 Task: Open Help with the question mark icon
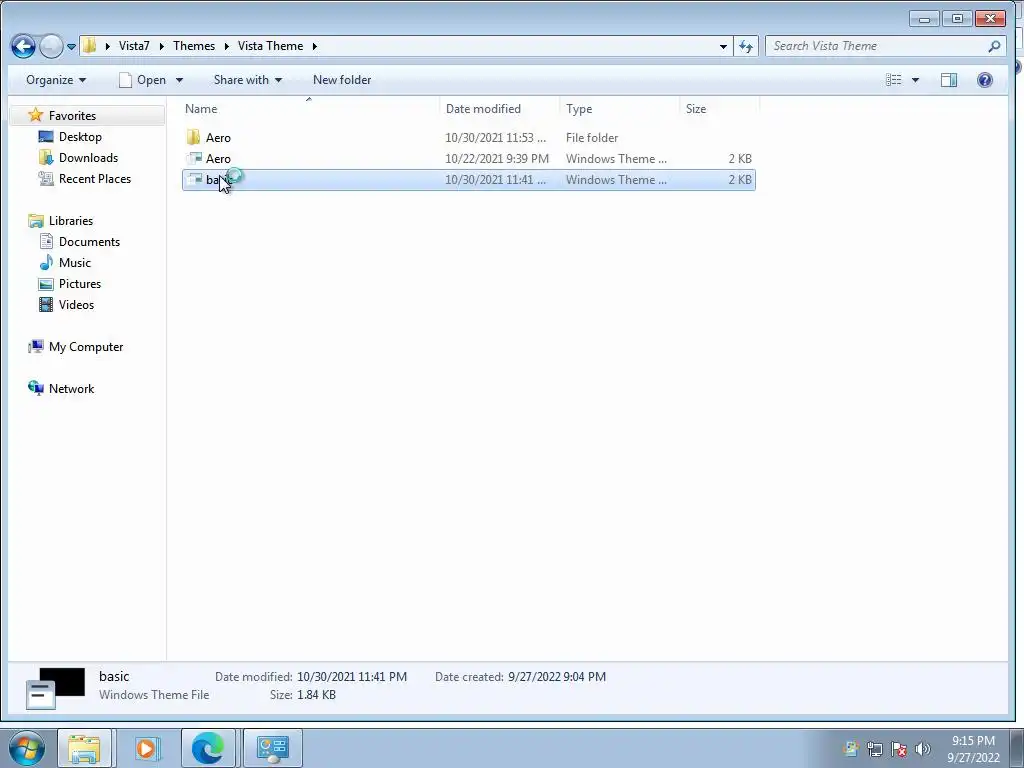(984, 80)
